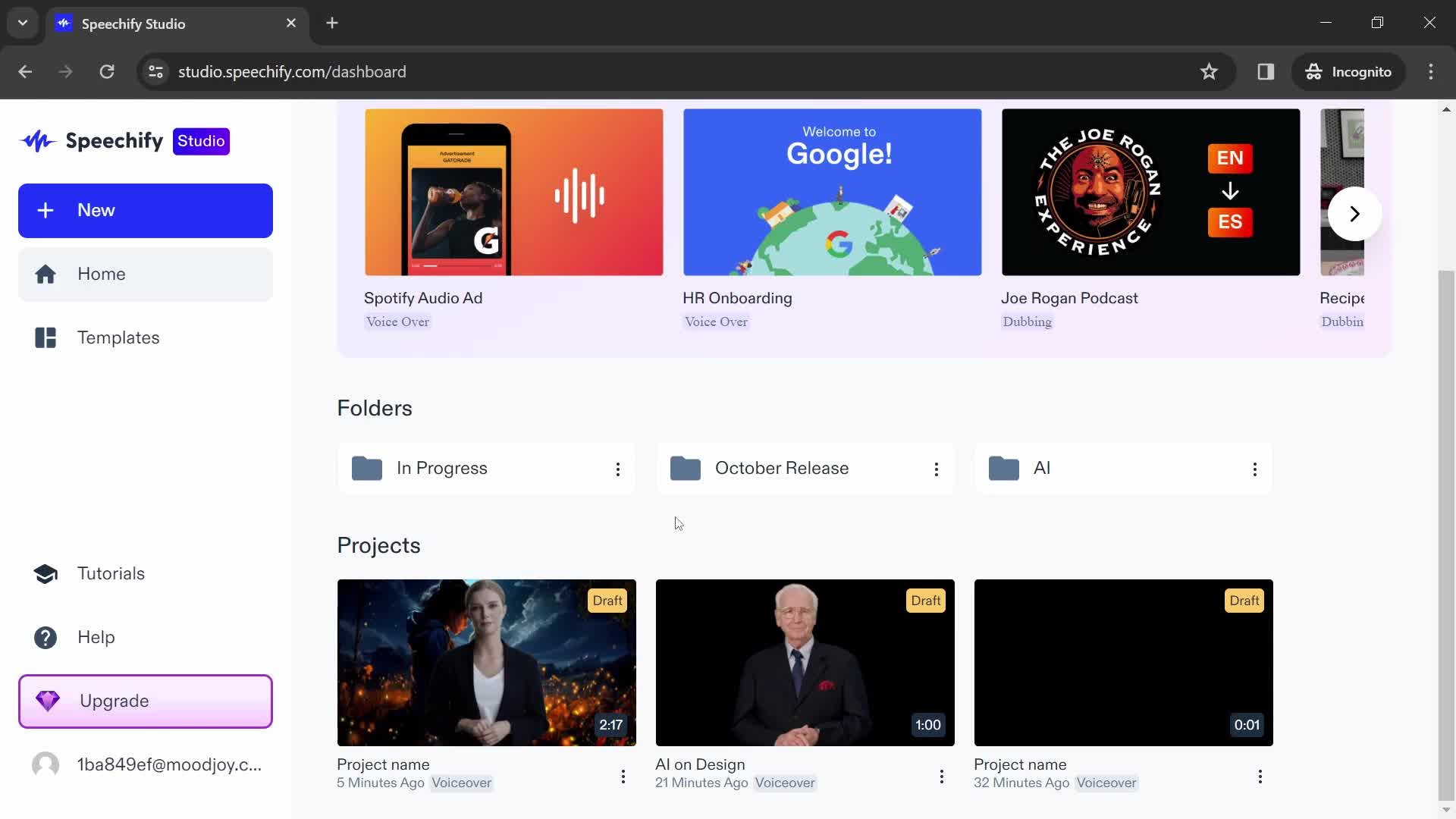Click the Draft badge on AI on Design
This screenshot has width=1456, height=819.
coord(926,601)
